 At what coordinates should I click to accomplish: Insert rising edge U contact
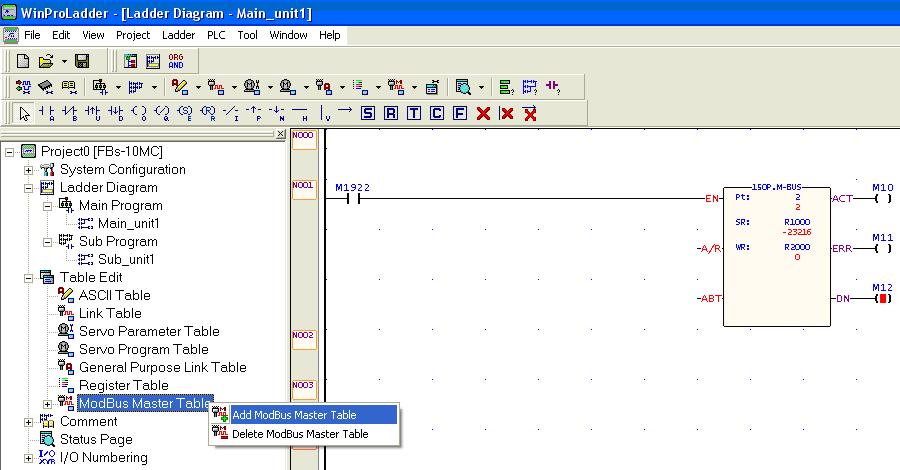click(92, 113)
